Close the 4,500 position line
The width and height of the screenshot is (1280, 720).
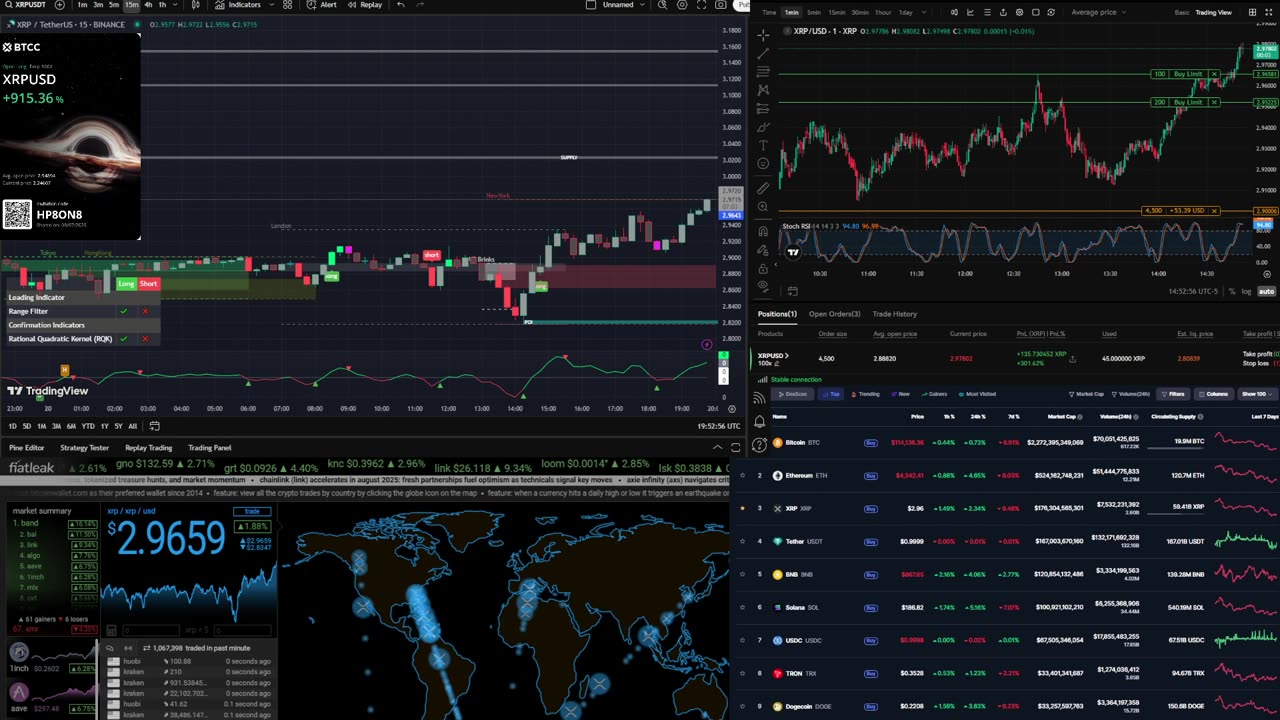[1214, 211]
